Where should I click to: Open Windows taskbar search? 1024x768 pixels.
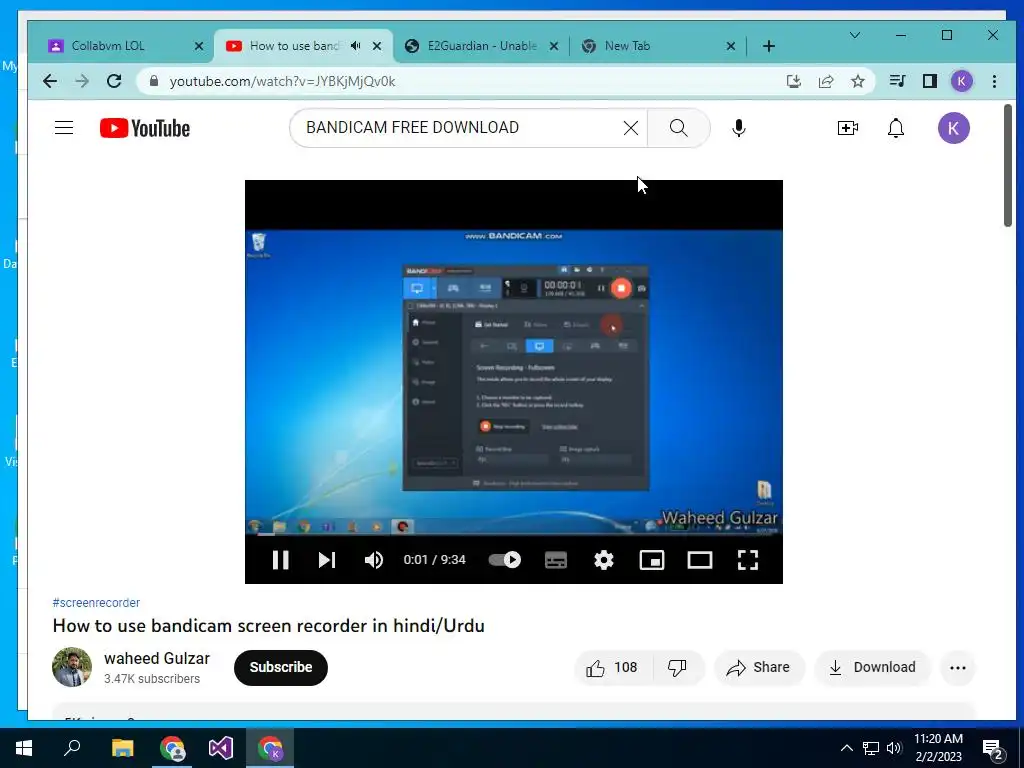tap(72, 748)
